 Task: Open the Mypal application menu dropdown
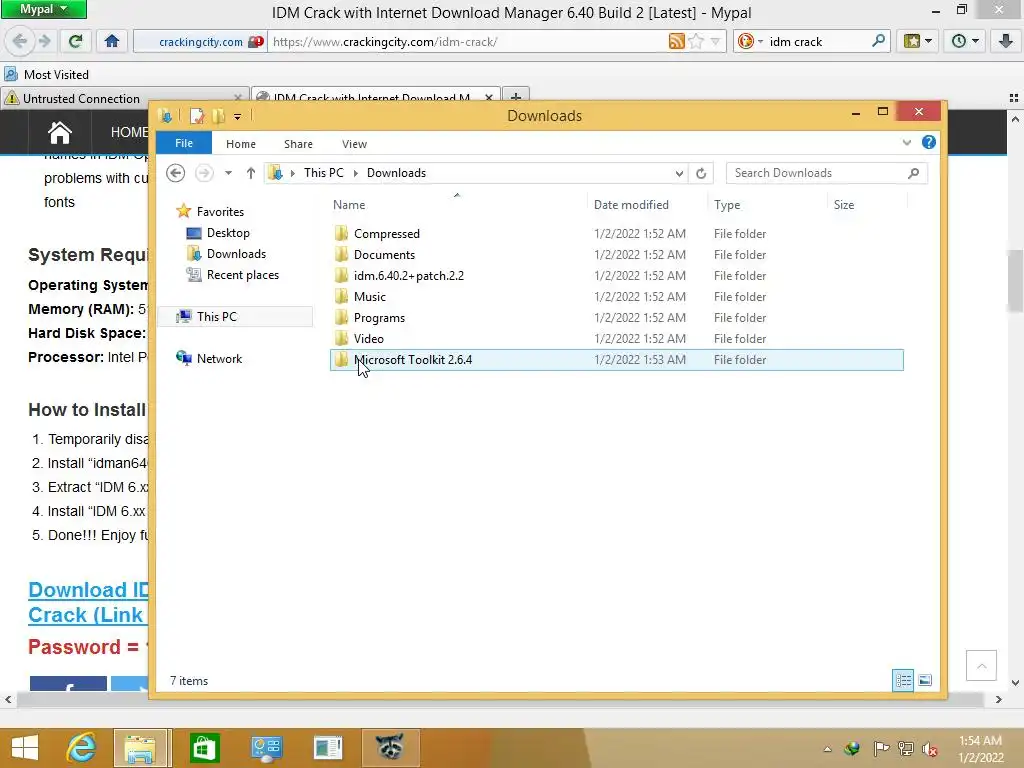[43, 9]
